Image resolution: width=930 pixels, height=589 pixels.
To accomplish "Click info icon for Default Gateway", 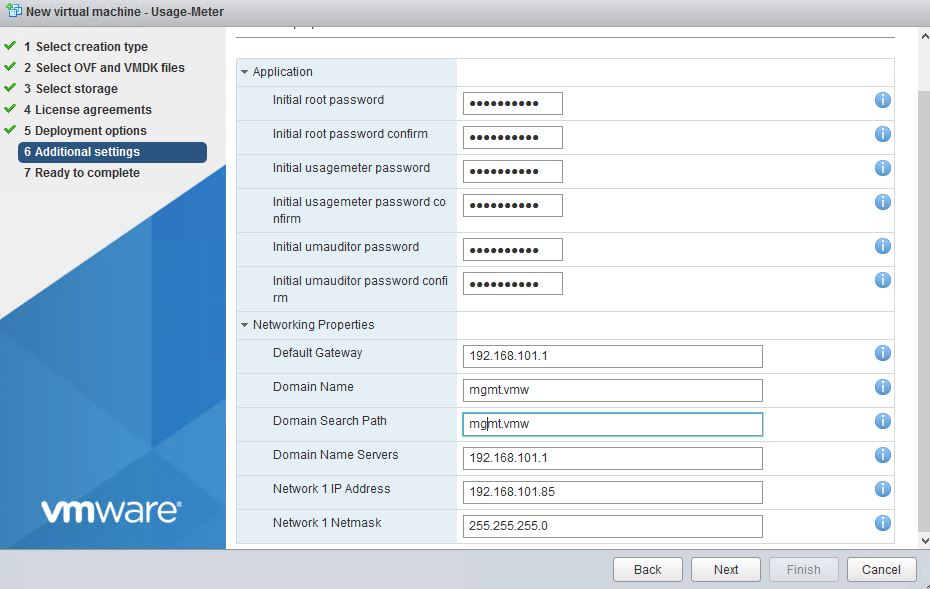I will pos(883,353).
